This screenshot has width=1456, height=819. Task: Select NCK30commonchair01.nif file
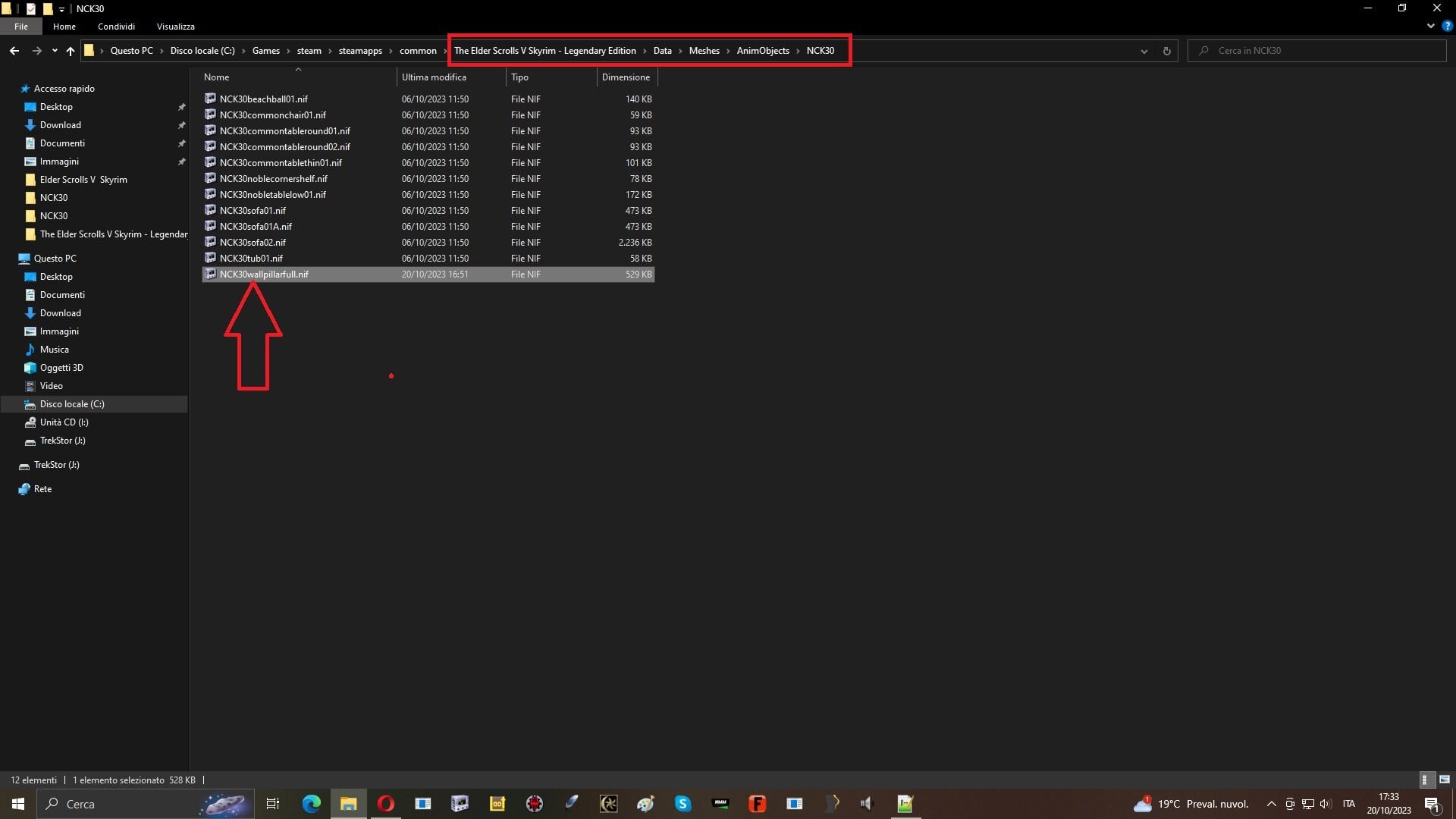pyautogui.click(x=428, y=115)
